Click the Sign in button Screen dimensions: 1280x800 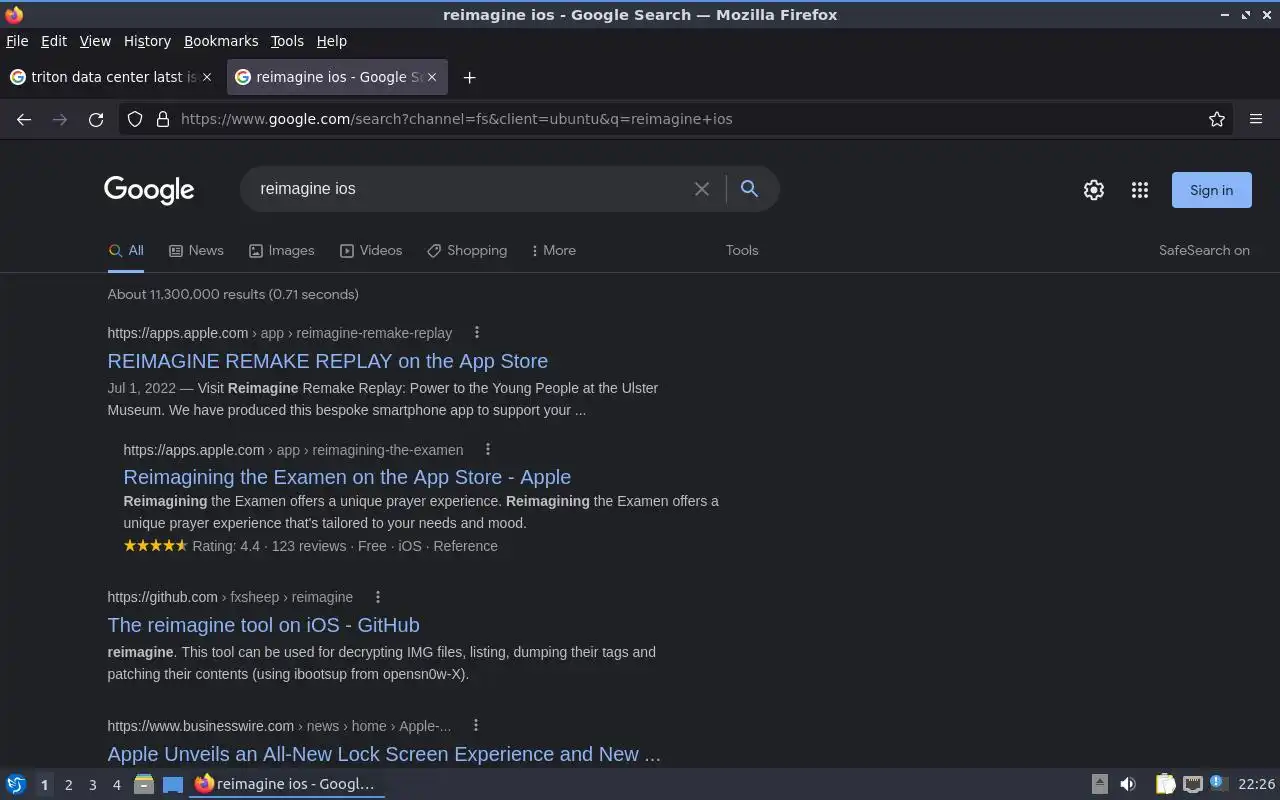pos(1211,190)
